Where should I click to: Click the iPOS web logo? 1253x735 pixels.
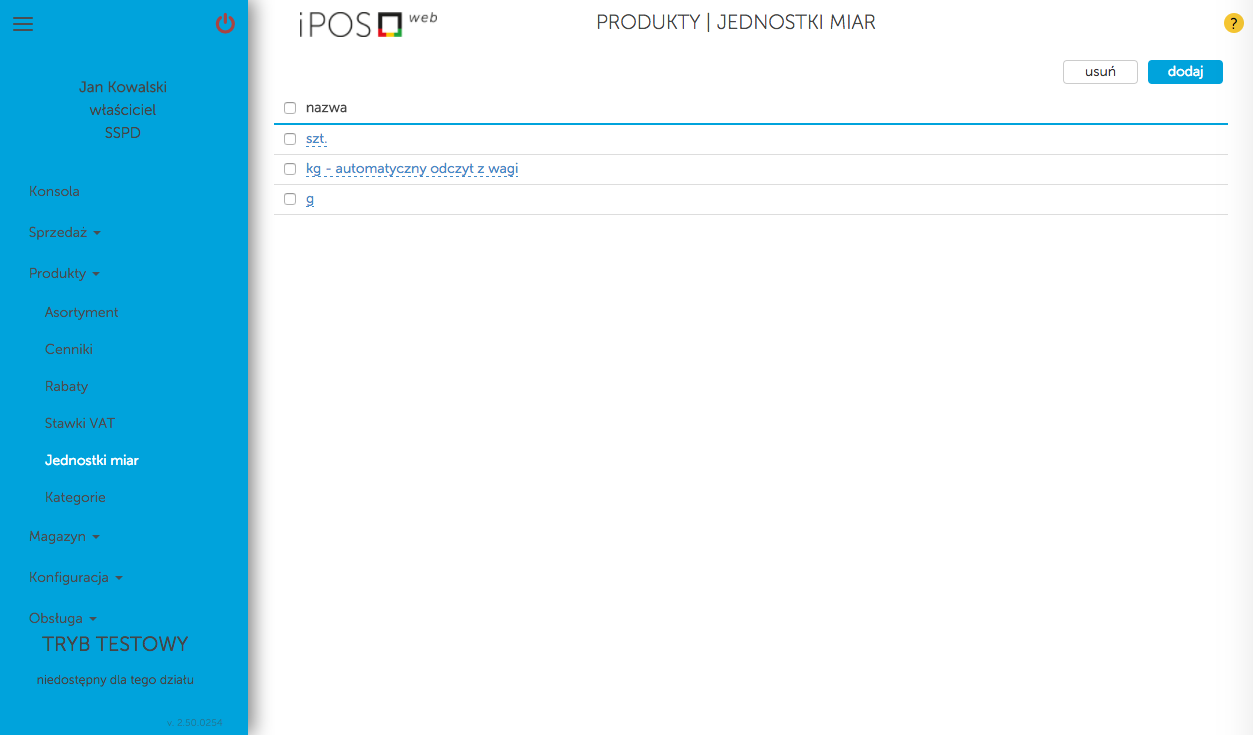pos(366,24)
